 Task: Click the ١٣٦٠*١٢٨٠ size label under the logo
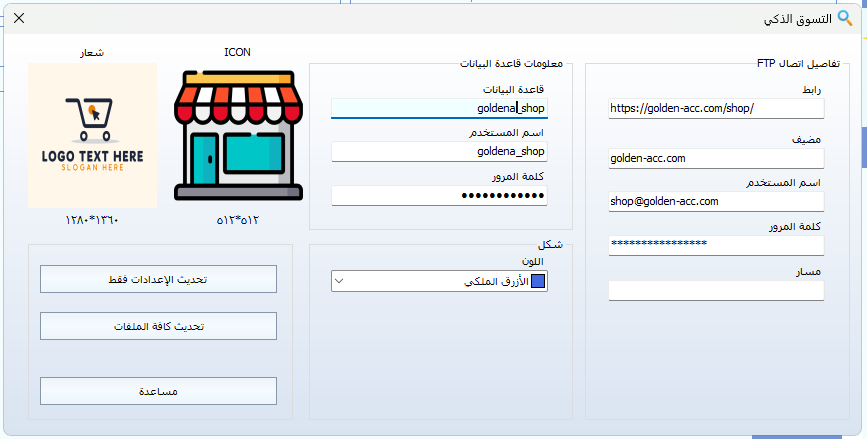pos(92,220)
